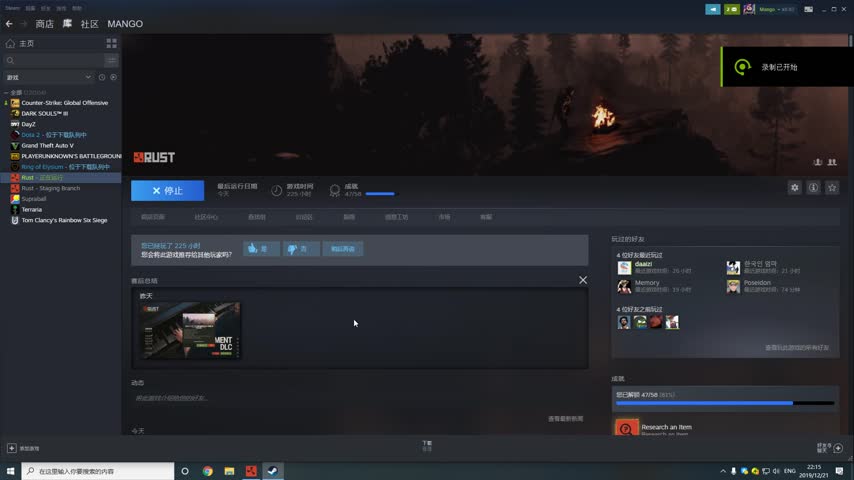Screen dimensions: 854x480
Task: Add Rust to favorites star icon
Action: (x=832, y=187)
